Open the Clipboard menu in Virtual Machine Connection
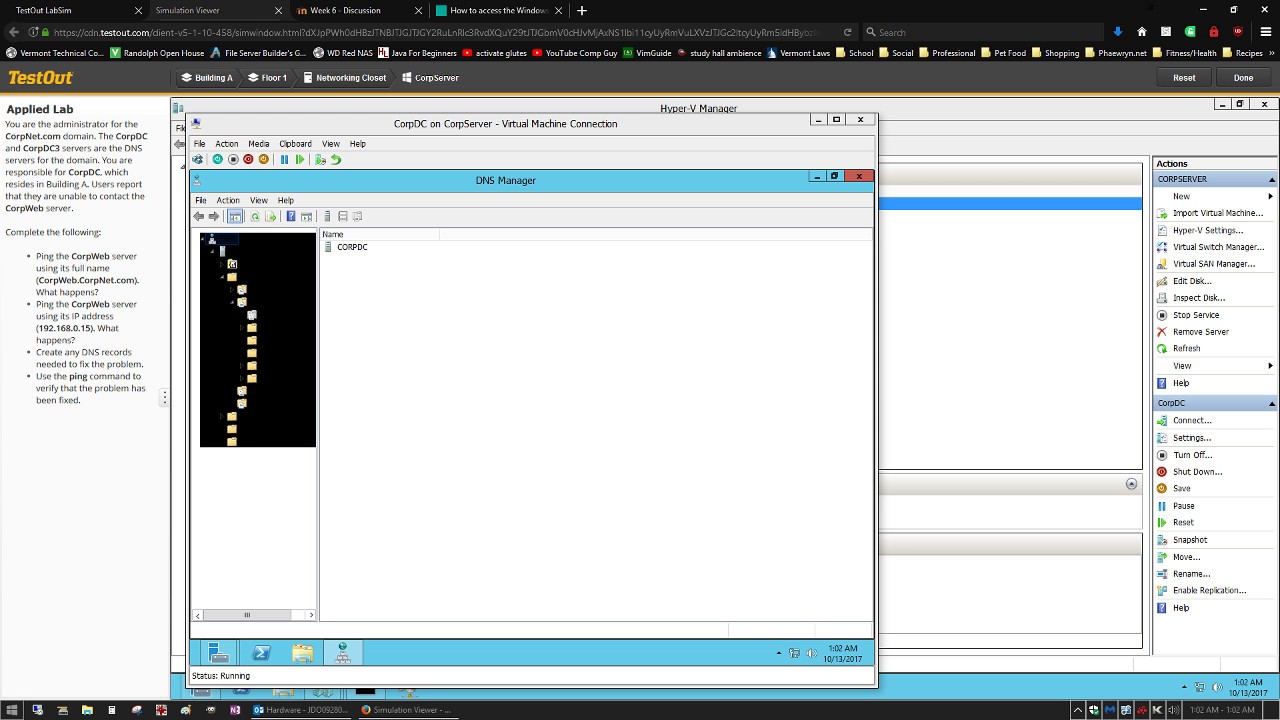1280x720 pixels. tap(295, 144)
